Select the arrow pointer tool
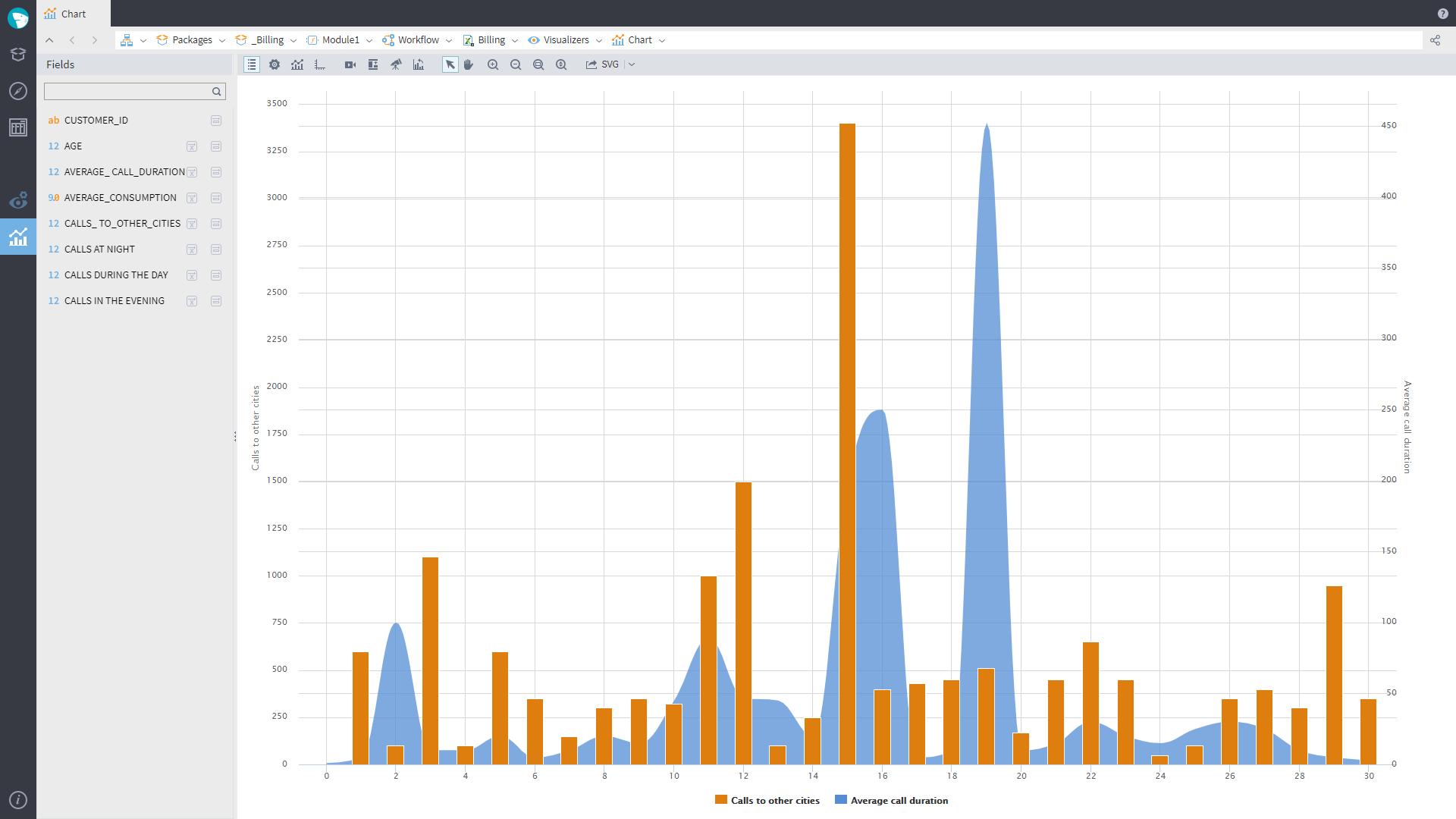 (x=450, y=64)
